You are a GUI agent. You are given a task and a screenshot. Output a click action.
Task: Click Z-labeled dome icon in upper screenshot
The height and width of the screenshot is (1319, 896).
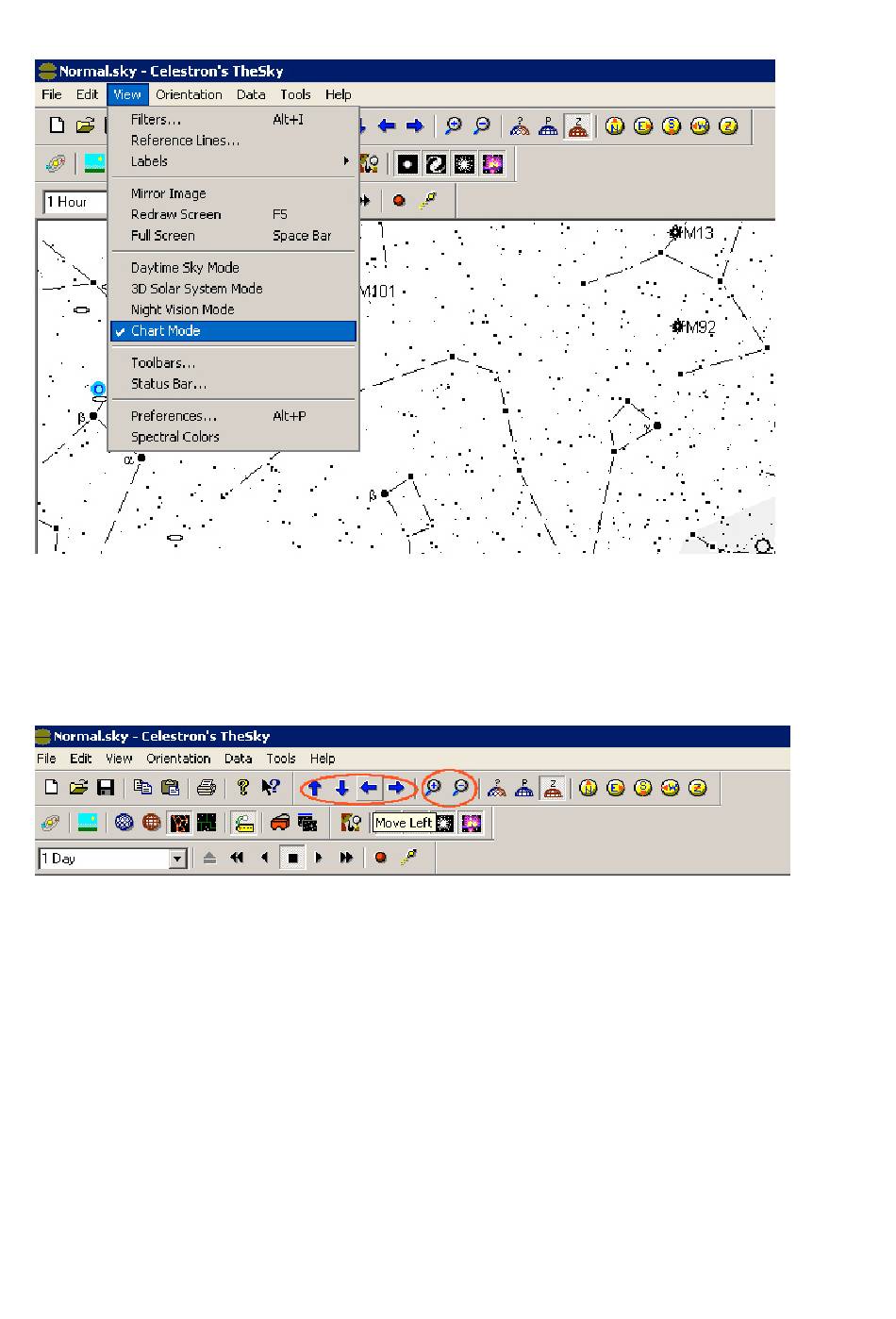577,125
